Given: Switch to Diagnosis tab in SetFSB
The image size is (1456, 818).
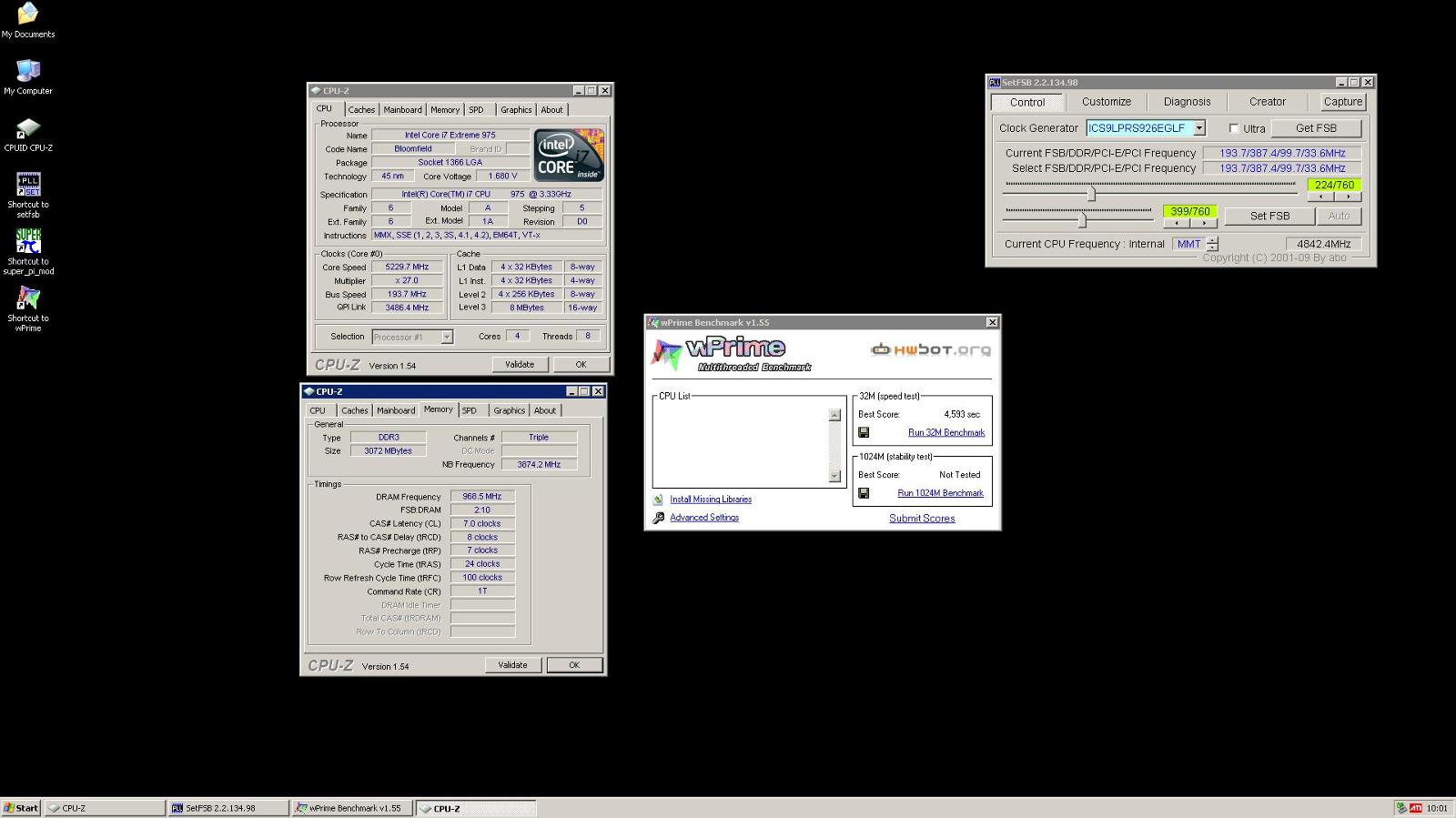Looking at the screenshot, I should (x=1187, y=102).
